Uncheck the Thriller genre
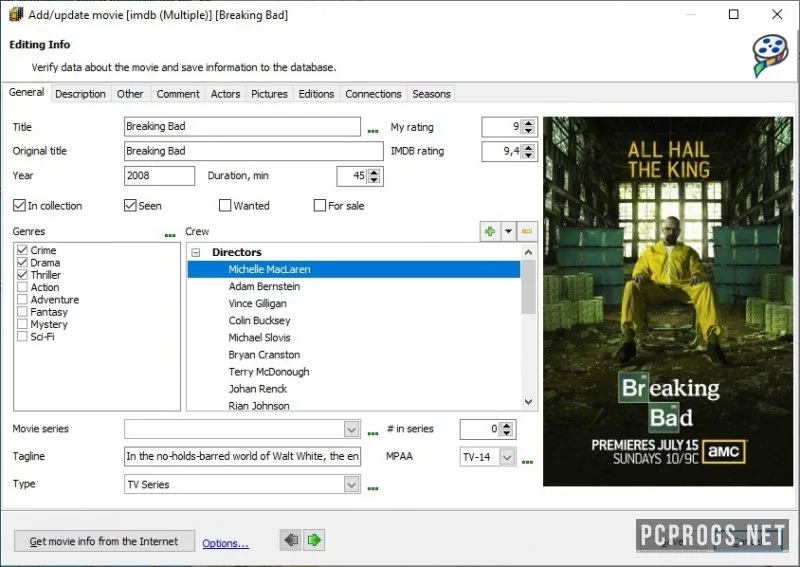This screenshot has height=567, width=800. [x=22, y=274]
